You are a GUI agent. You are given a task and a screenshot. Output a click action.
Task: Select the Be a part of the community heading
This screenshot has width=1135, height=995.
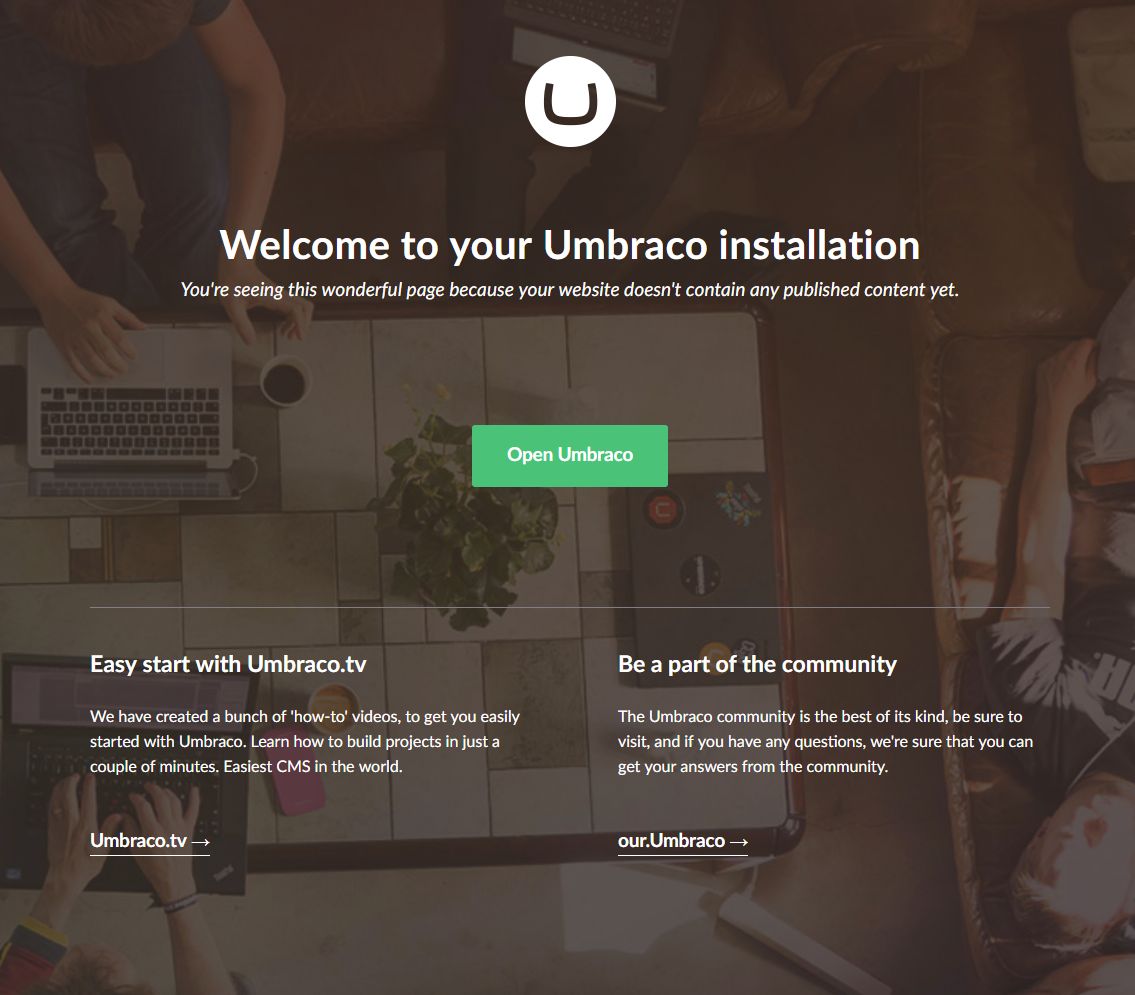(x=757, y=664)
